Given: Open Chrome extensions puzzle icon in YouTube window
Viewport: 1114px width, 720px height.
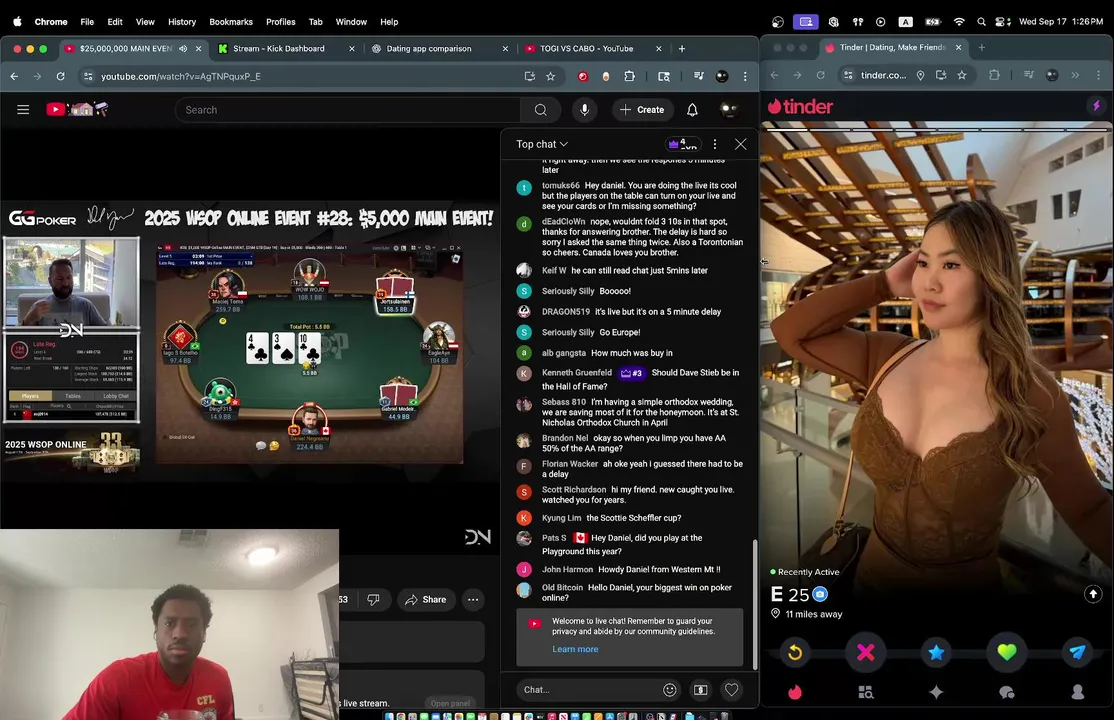Looking at the screenshot, I should pos(629,76).
